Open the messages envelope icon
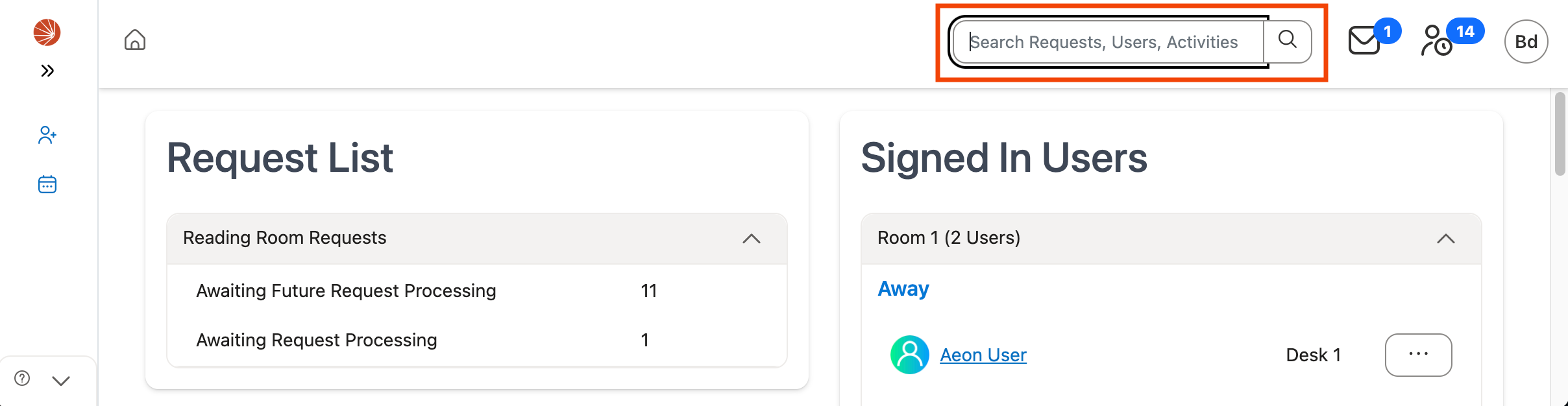The width and height of the screenshot is (1568, 406). point(1364,41)
